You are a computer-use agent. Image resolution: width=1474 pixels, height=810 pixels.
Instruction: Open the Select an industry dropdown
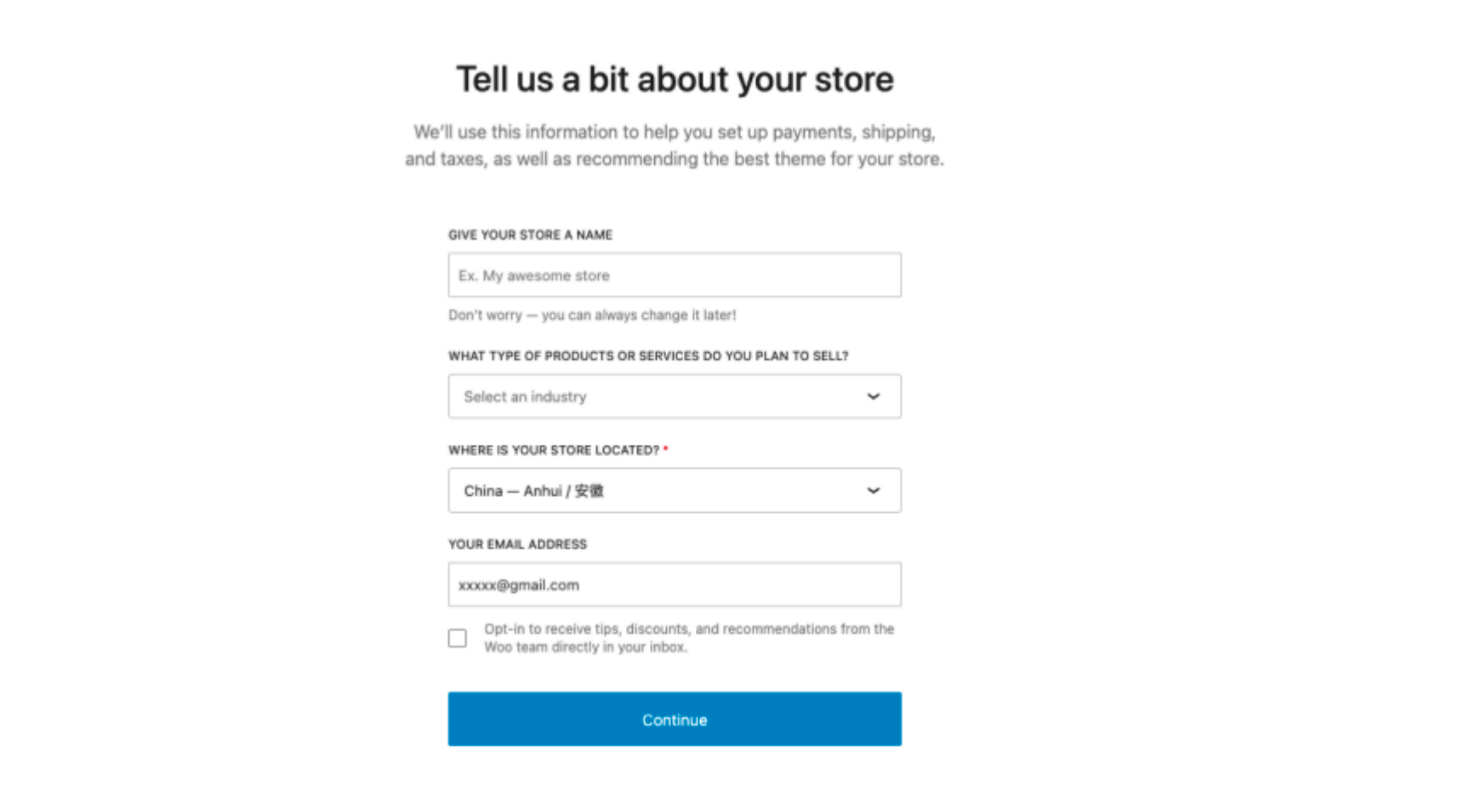[674, 397]
